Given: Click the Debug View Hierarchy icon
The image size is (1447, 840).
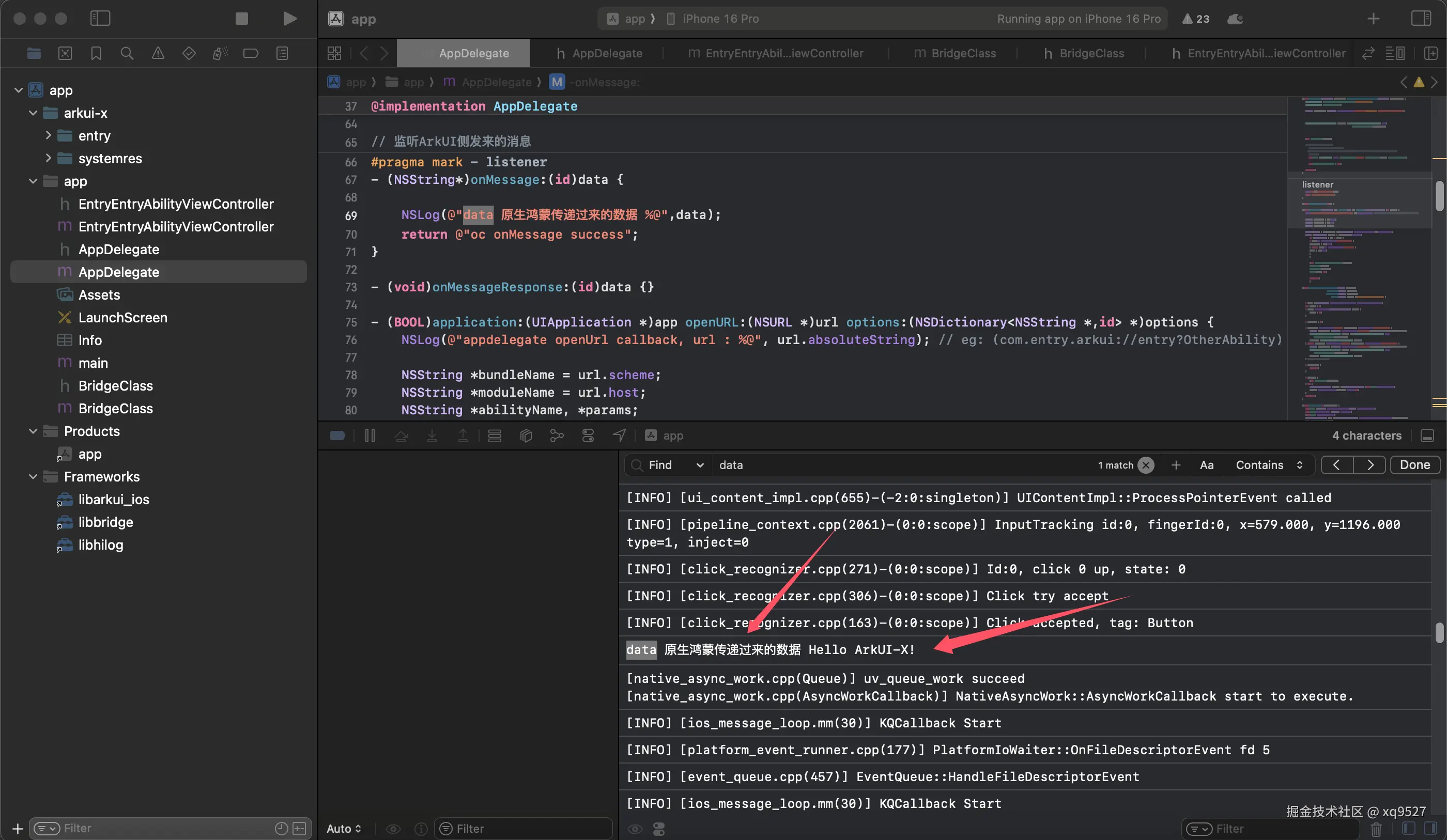Looking at the screenshot, I should point(526,436).
